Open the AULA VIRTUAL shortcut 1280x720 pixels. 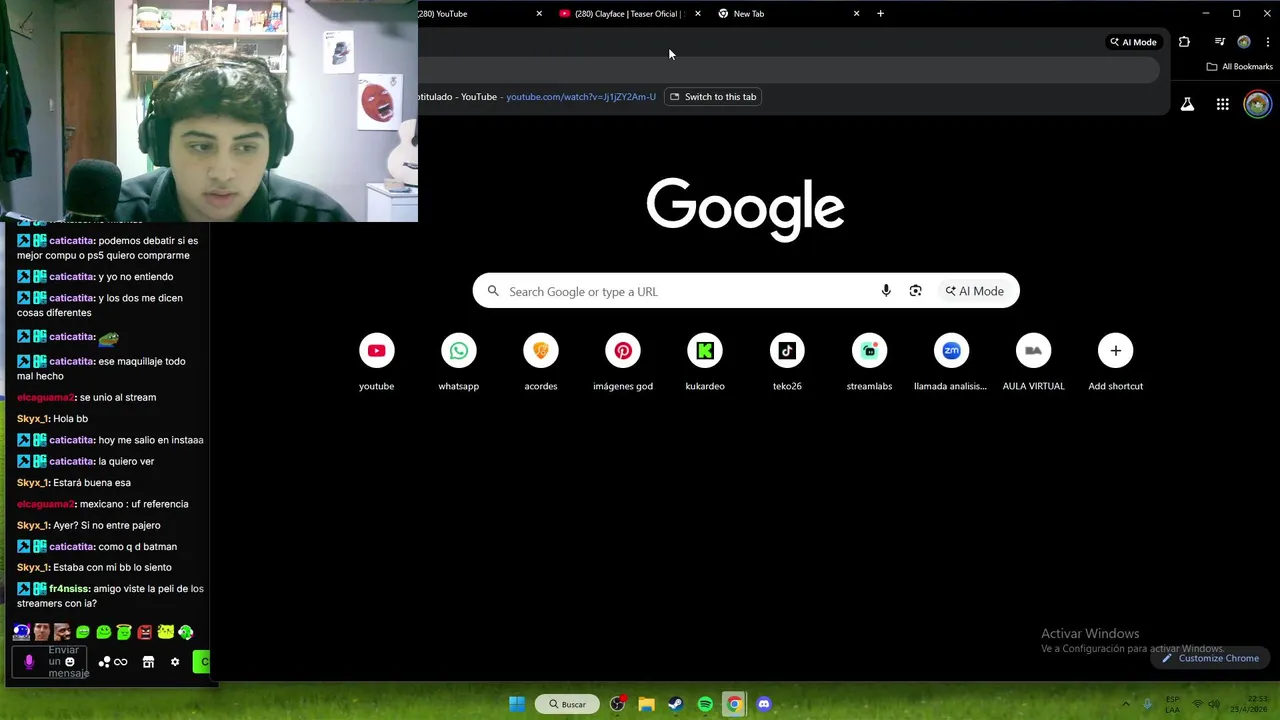[1034, 362]
